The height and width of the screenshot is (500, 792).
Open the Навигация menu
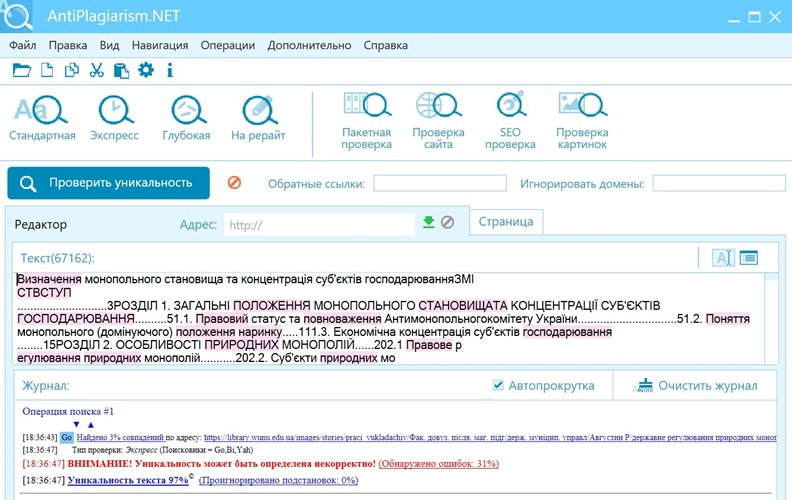(x=160, y=45)
